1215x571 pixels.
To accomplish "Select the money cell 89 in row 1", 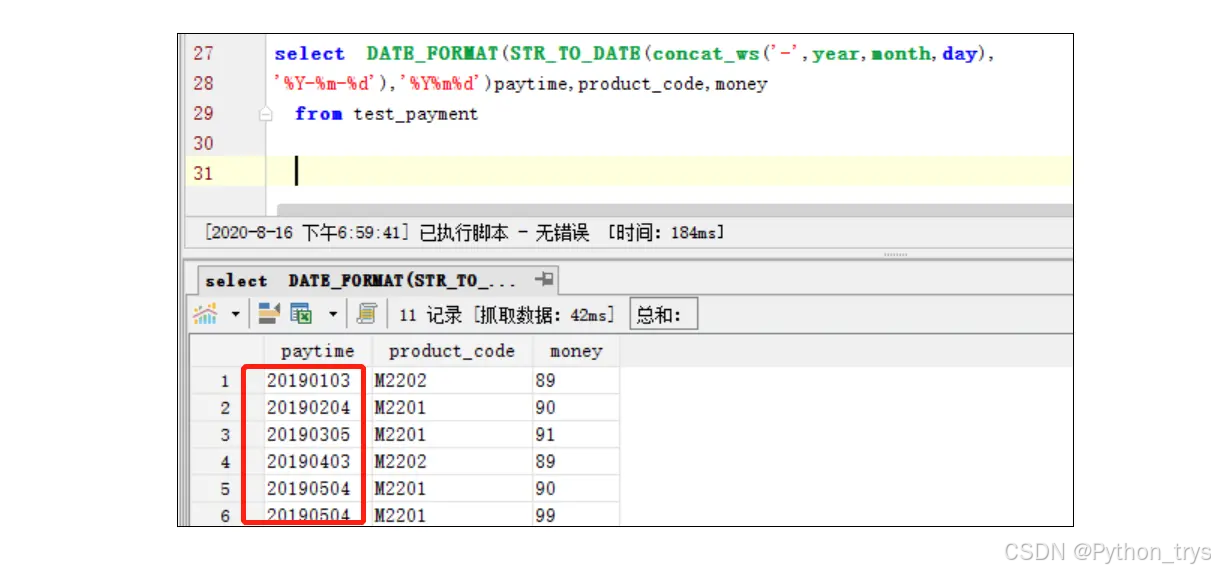I will pyautogui.click(x=575, y=381).
